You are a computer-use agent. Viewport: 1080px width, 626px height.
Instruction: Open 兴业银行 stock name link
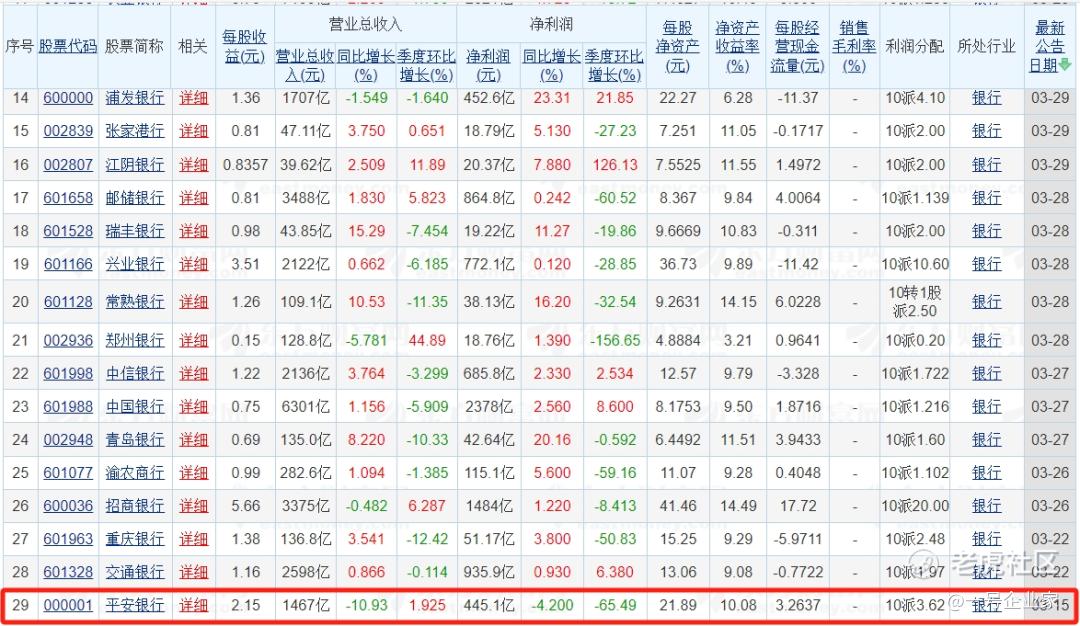[x=134, y=264]
